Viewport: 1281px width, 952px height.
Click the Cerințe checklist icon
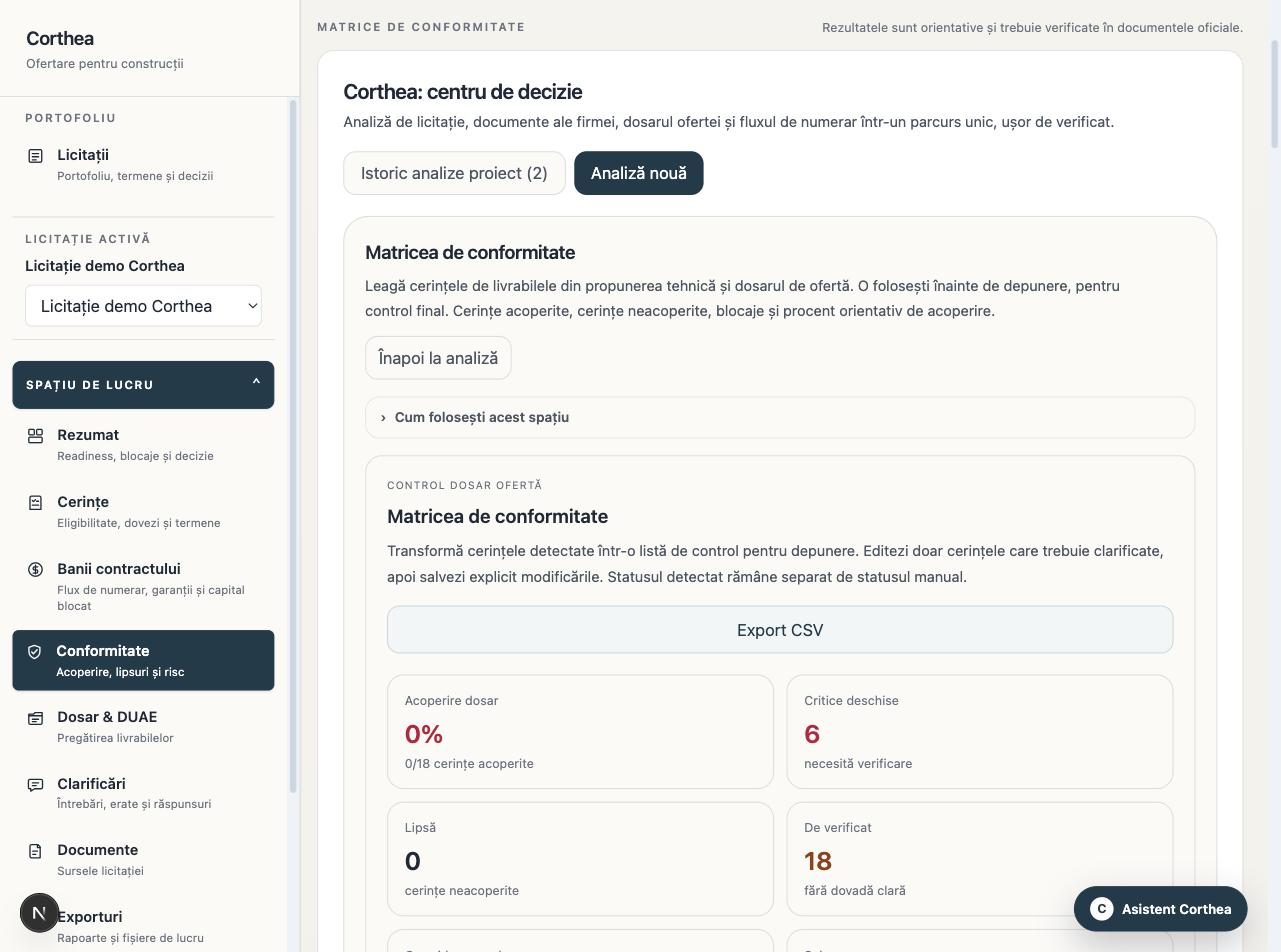35,503
